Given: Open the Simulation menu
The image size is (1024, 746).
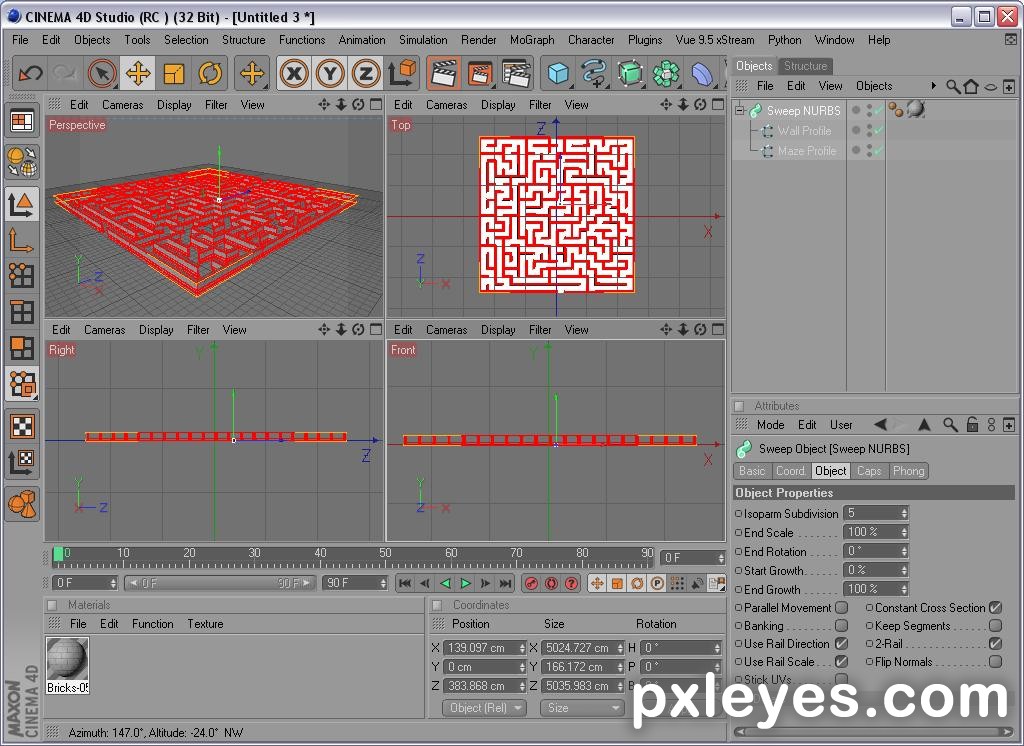Looking at the screenshot, I should pyautogui.click(x=423, y=40).
